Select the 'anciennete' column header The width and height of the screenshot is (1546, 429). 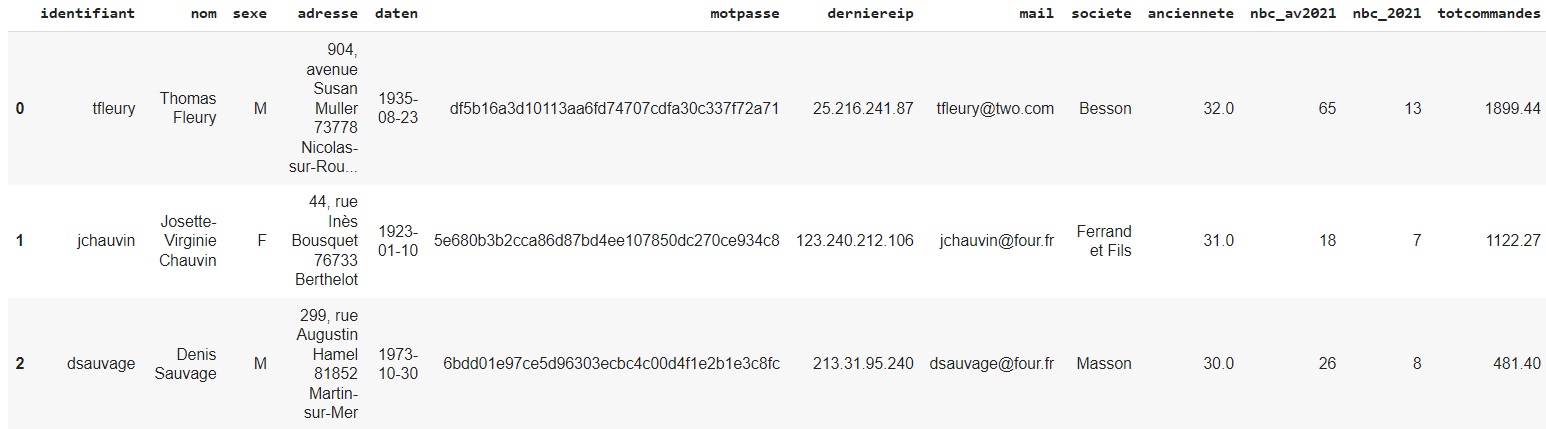tap(1191, 14)
